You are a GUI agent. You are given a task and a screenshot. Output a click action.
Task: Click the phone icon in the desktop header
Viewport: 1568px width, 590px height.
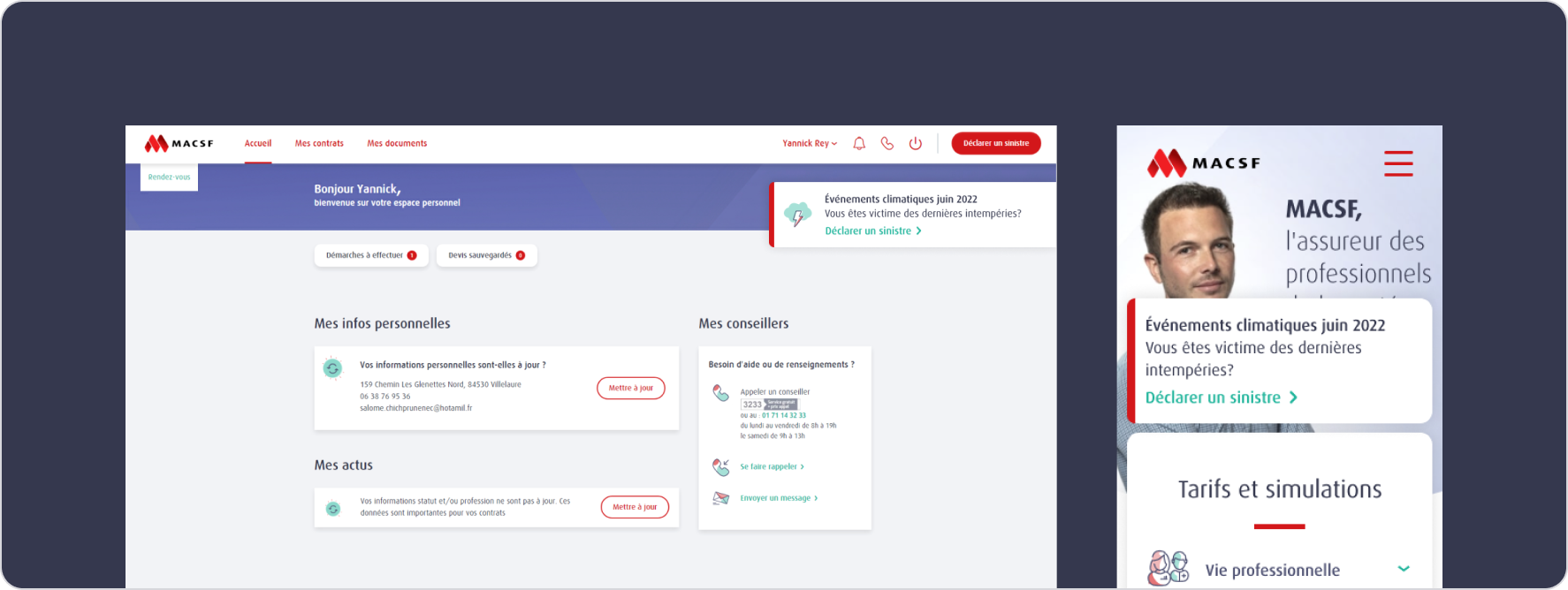pos(887,143)
